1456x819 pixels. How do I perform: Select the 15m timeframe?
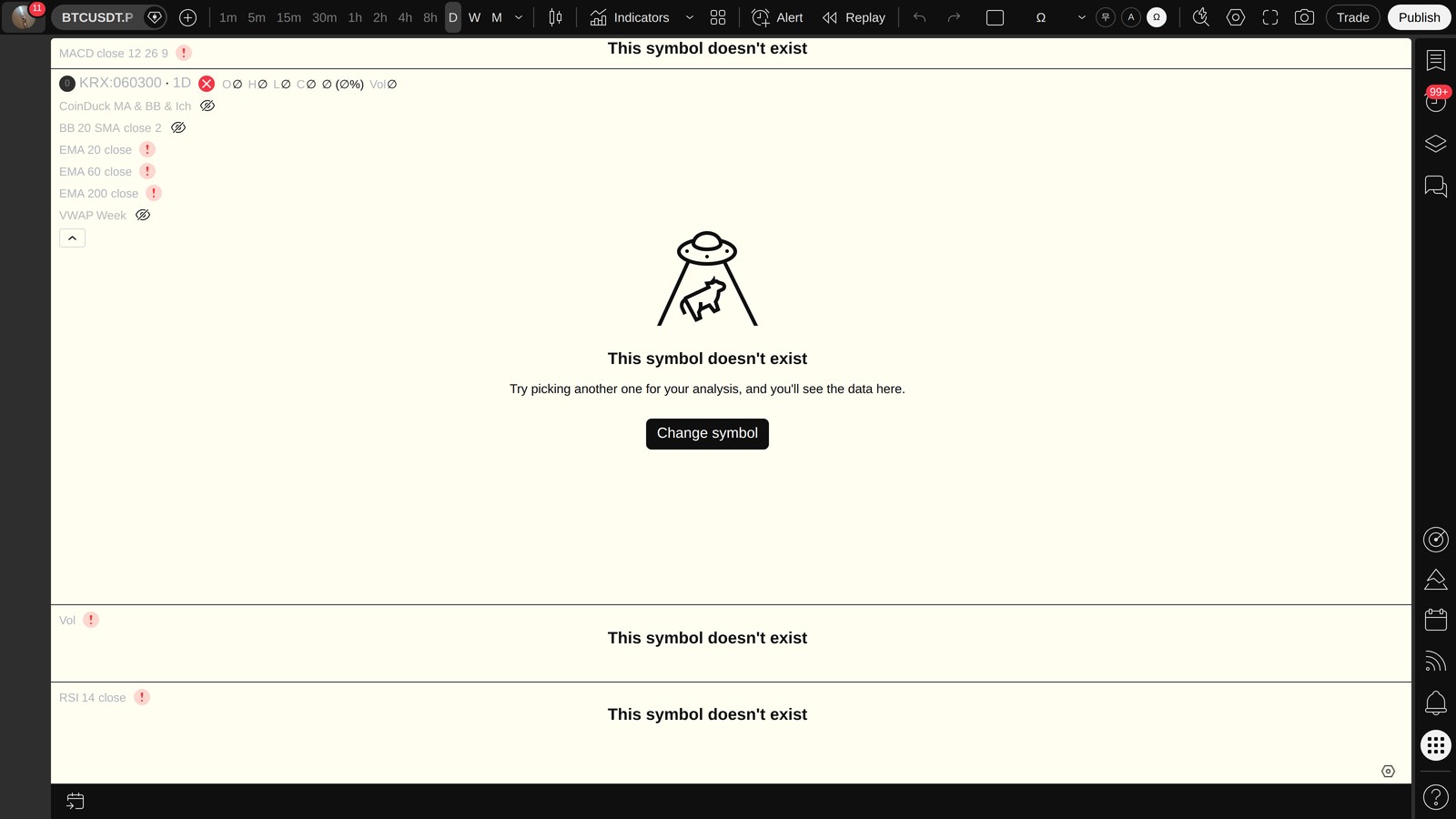[288, 17]
